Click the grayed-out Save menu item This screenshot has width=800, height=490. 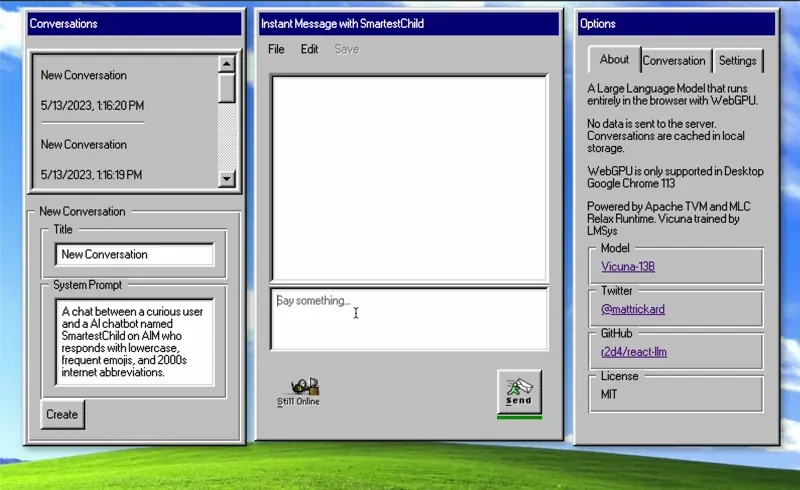click(347, 49)
